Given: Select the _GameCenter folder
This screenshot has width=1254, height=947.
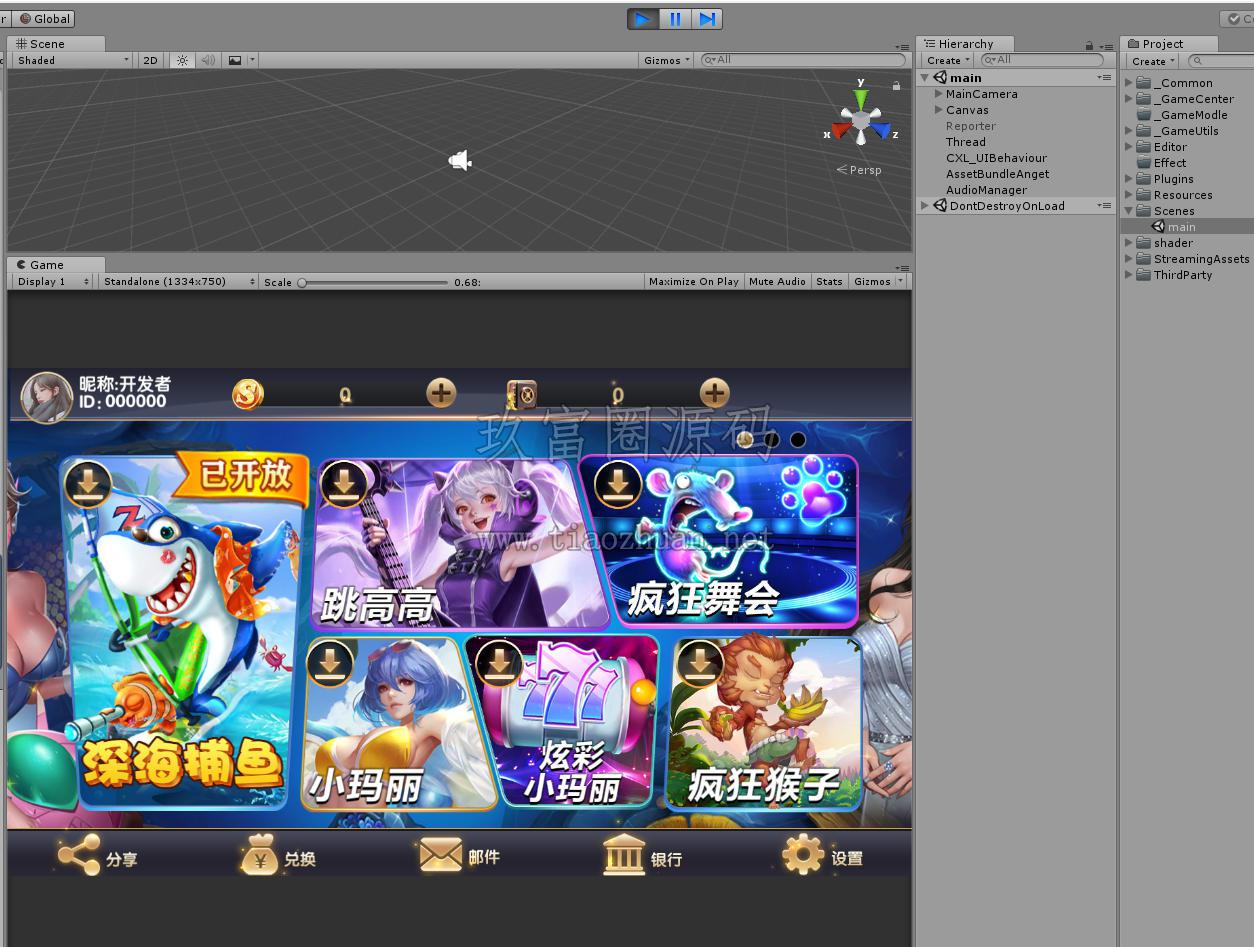Looking at the screenshot, I should 1193,99.
